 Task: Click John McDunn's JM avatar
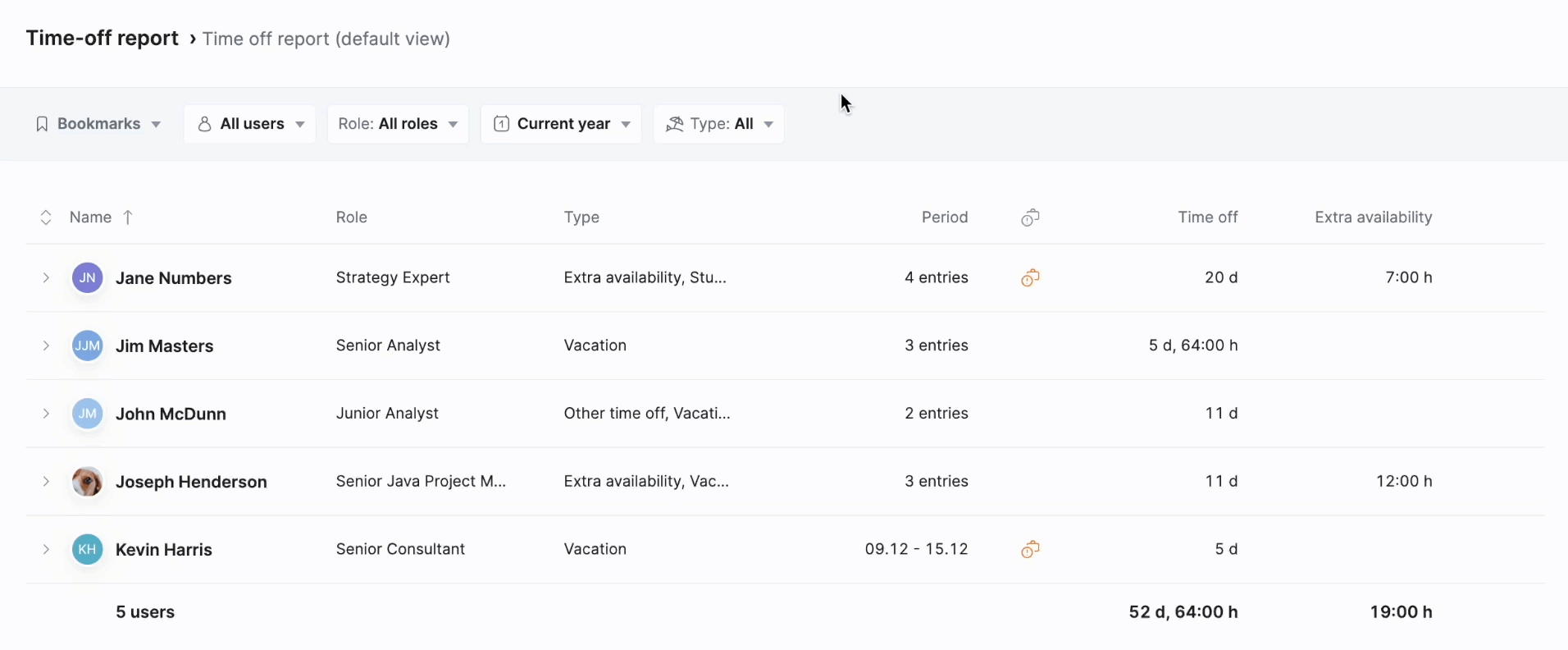tap(88, 414)
